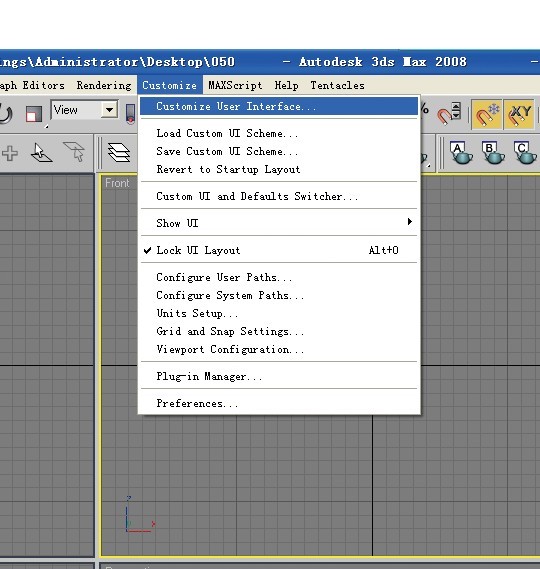Click the dimmed cursor-on-plane icon
This screenshot has width=540, height=569.
74,151
